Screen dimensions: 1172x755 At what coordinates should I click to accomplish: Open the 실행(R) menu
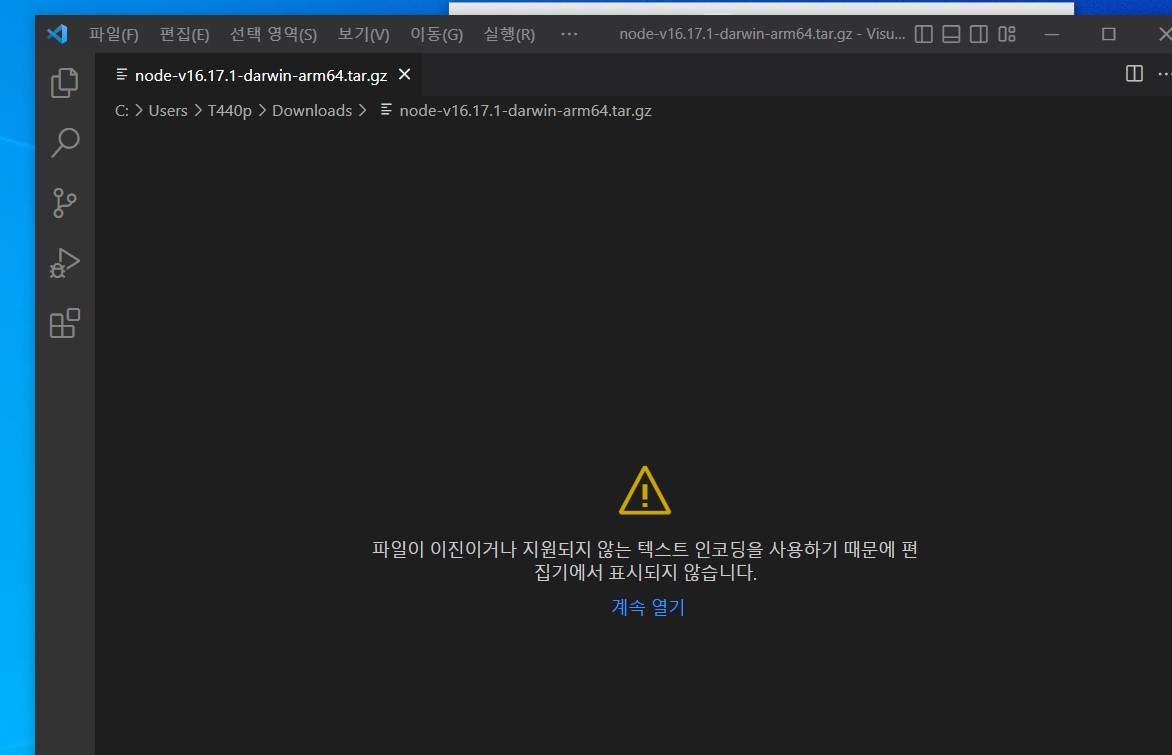(x=509, y=34)
